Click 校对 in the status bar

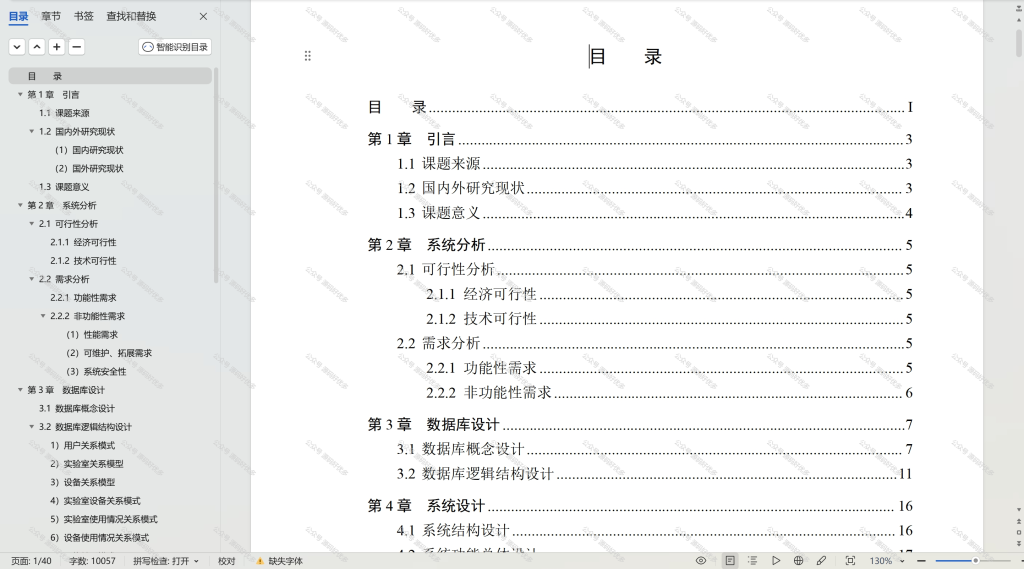click(x=227, y=561)
